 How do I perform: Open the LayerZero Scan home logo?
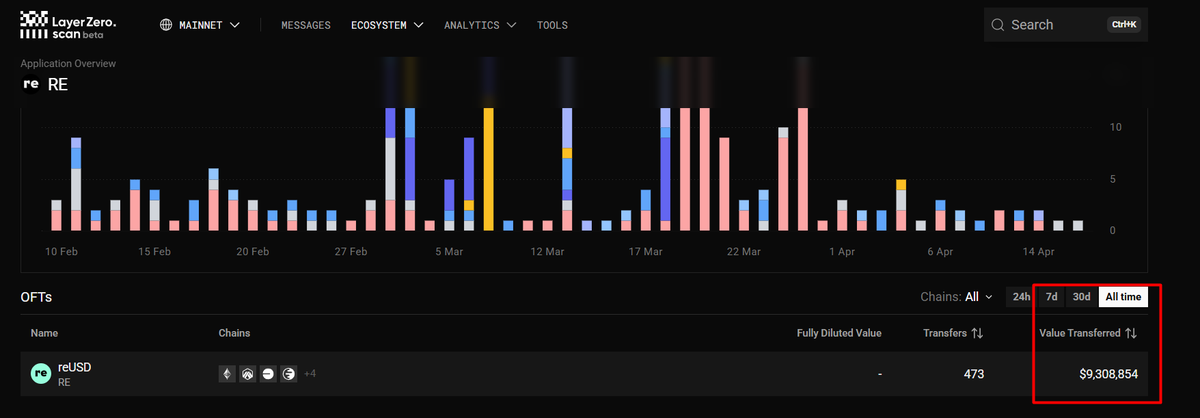click(x=68, y=24)
